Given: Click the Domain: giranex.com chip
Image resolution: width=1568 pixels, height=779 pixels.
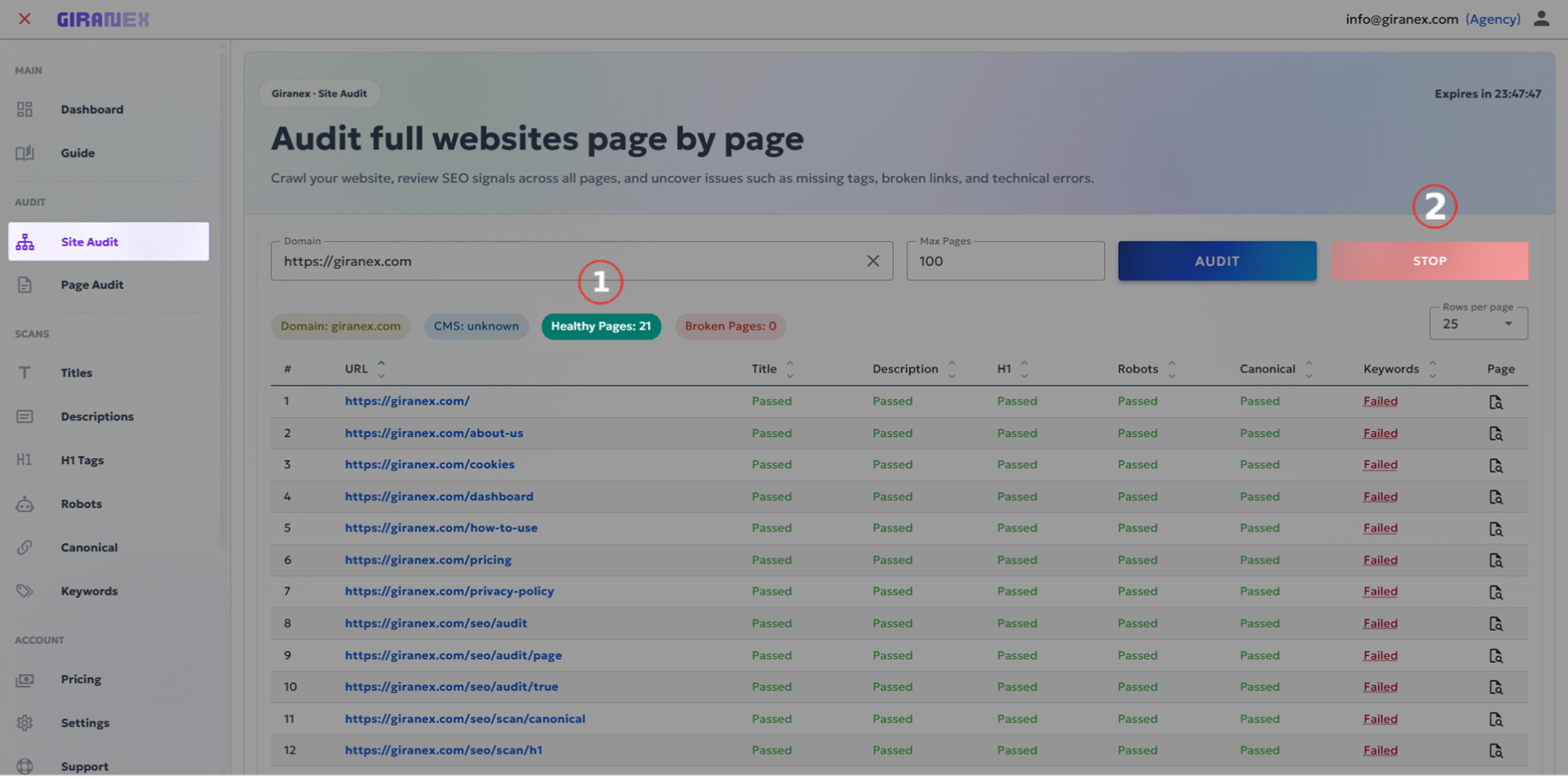Looking at the screenshot, I should pyautogui.click(x=340, y=326).
